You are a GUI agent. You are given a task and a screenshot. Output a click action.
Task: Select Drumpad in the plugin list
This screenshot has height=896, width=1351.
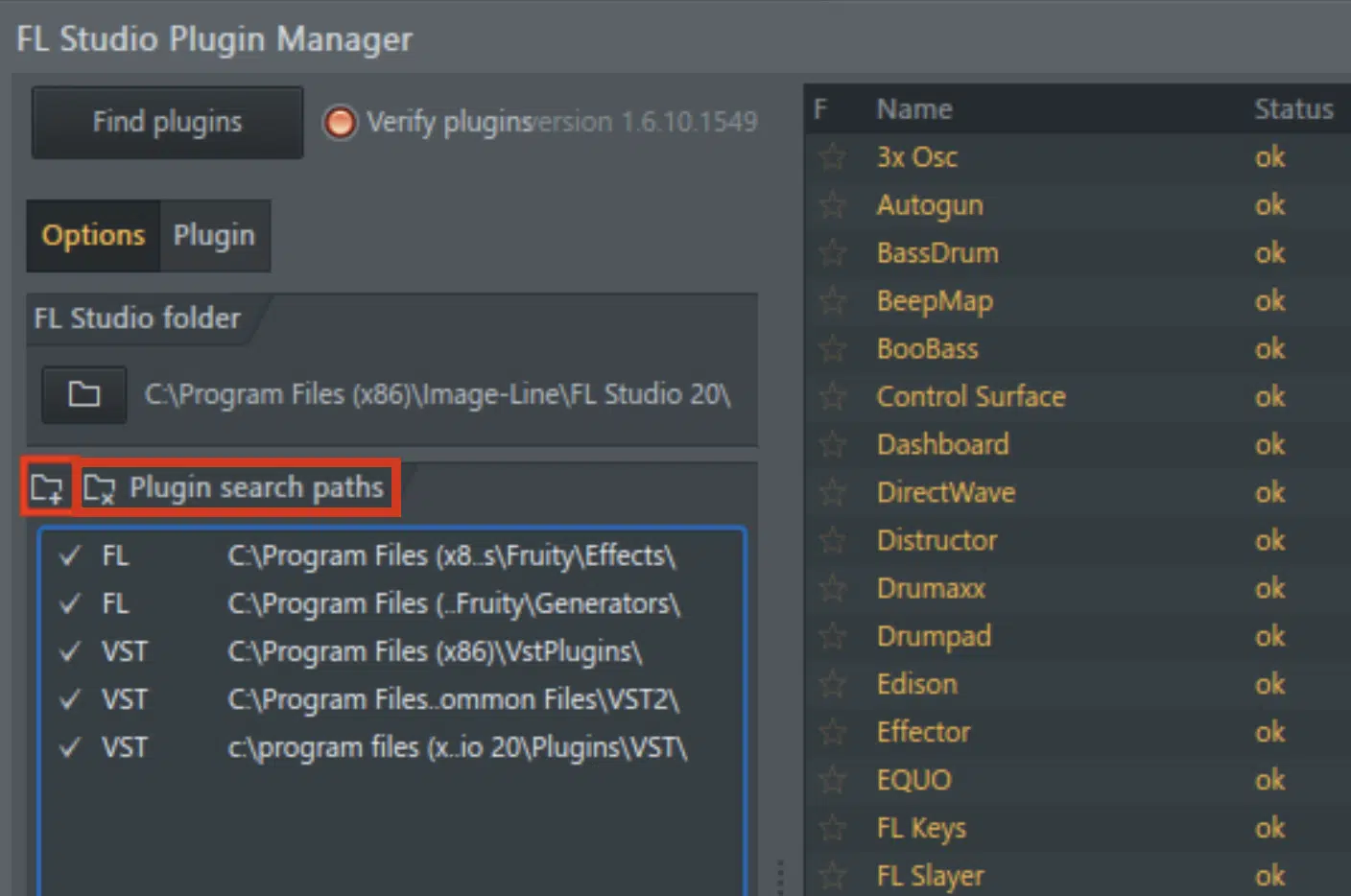click(934, 637)
